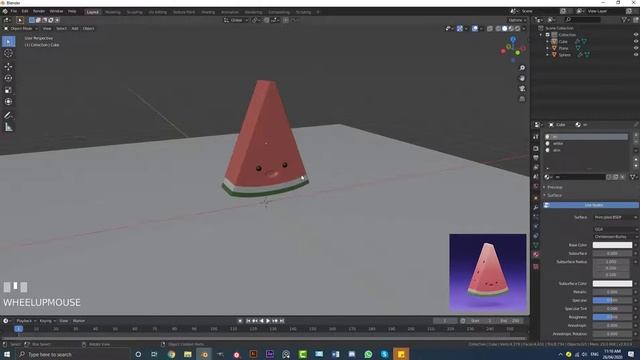Open the Object Mode dropdown
This screenshot has width=640, height=360.
pos(21,29)
